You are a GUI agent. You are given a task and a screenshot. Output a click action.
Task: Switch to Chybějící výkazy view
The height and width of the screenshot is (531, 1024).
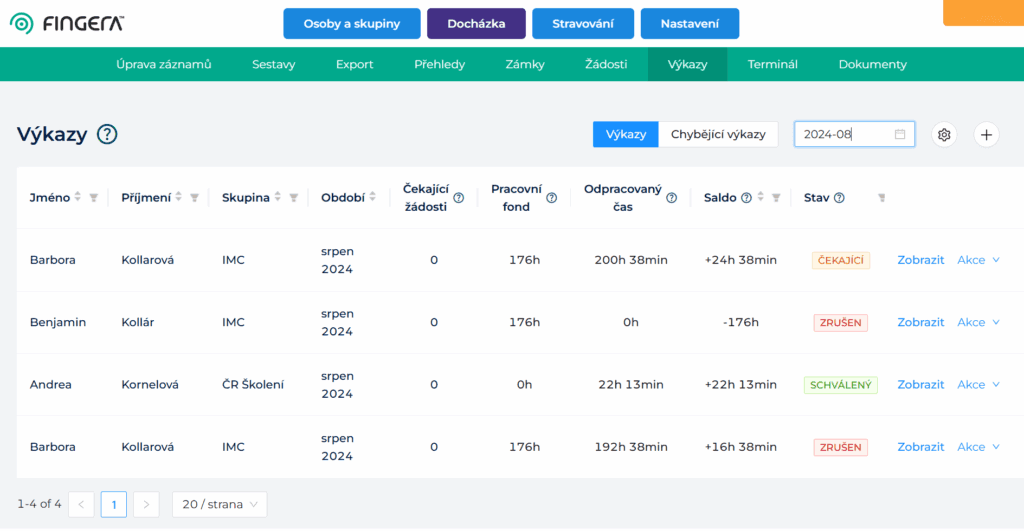pos(718,134)
